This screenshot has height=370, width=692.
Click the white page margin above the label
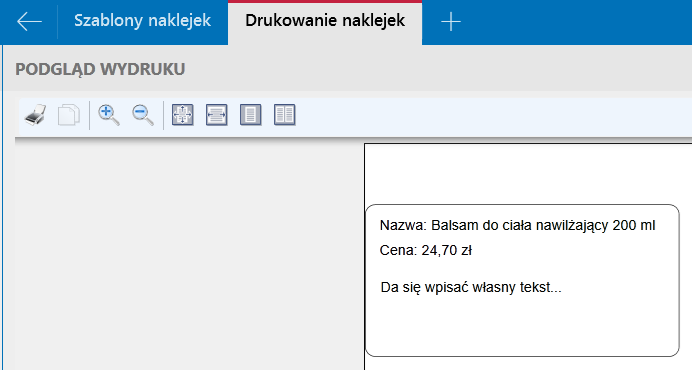point(527,174)
